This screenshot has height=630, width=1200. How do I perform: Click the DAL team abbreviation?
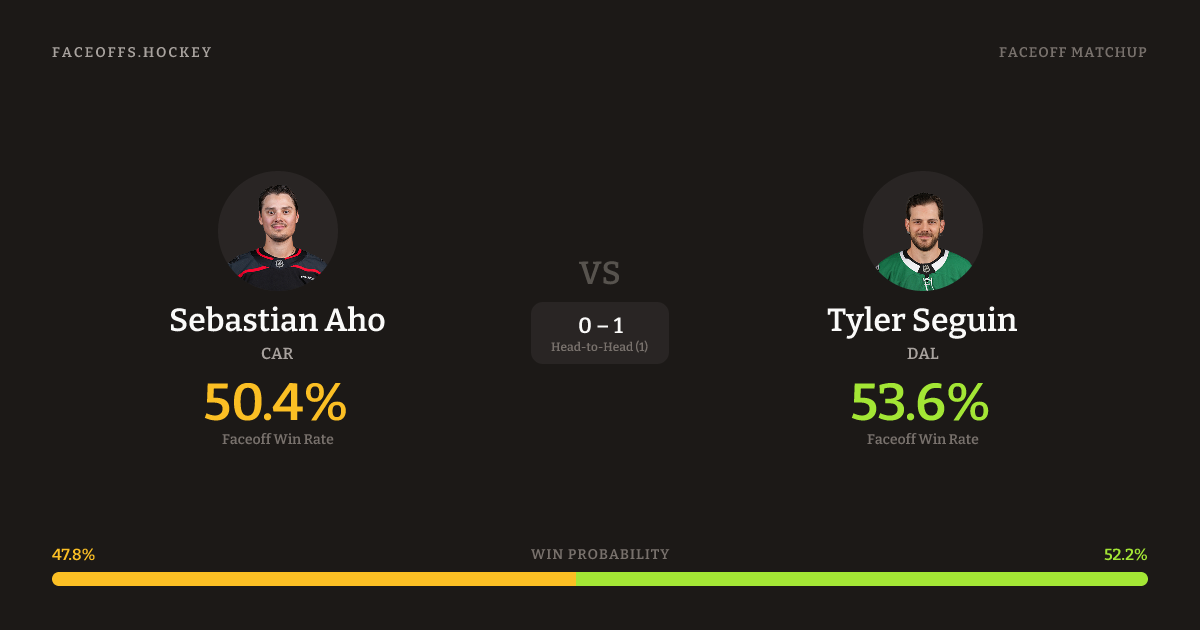922,353
